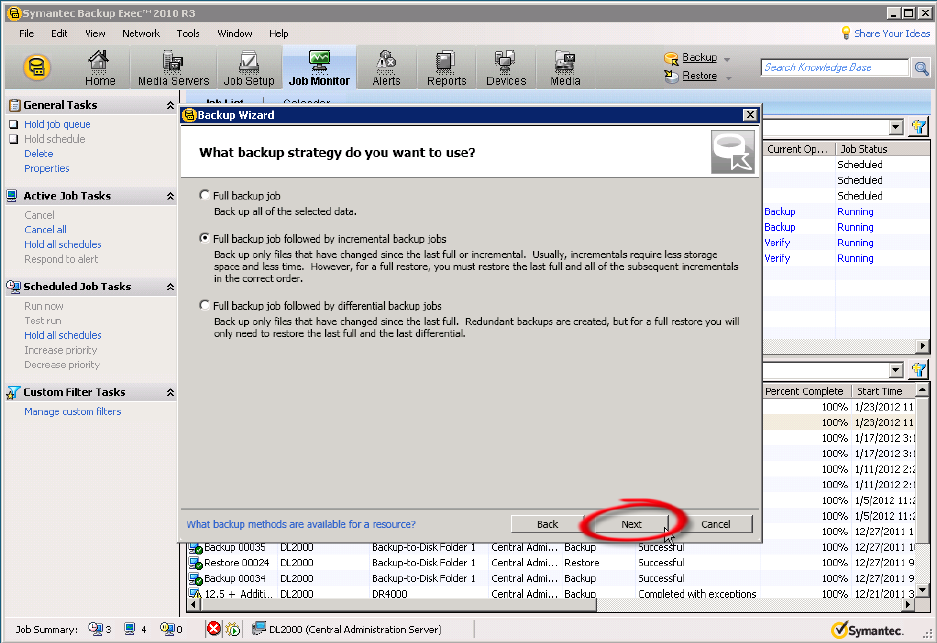
Task: Open the Backup dropdown arrow
Action: [727, 59]
